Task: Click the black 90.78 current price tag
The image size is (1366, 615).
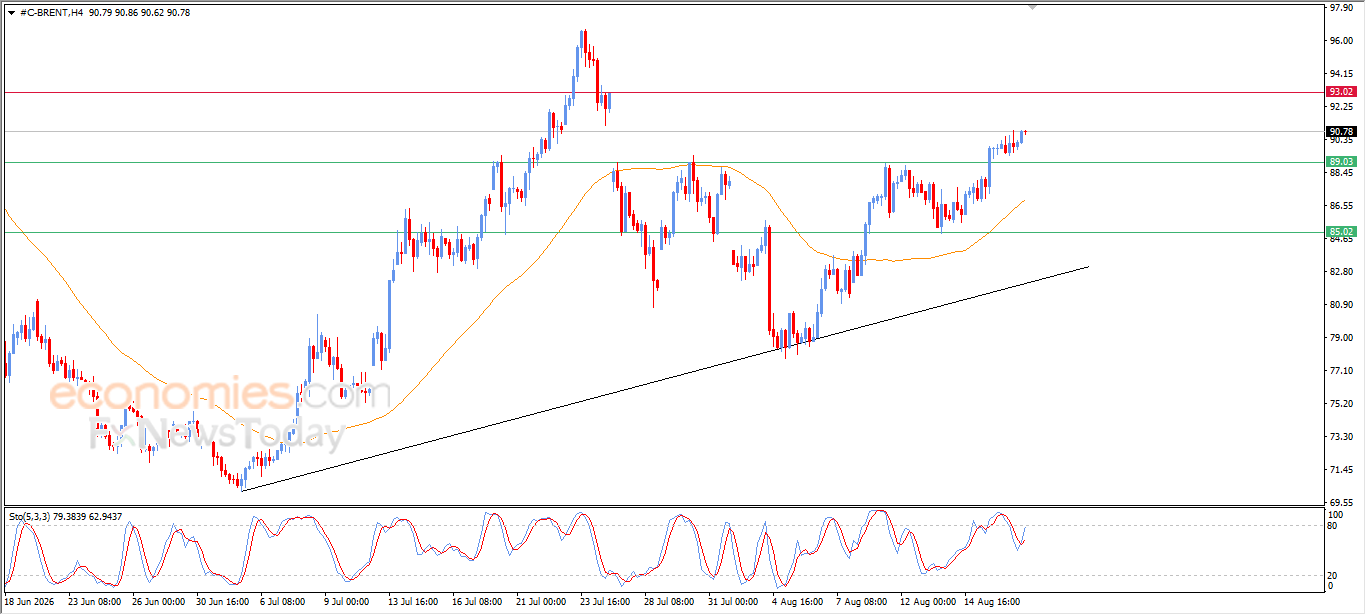Action: point(1341,131)
